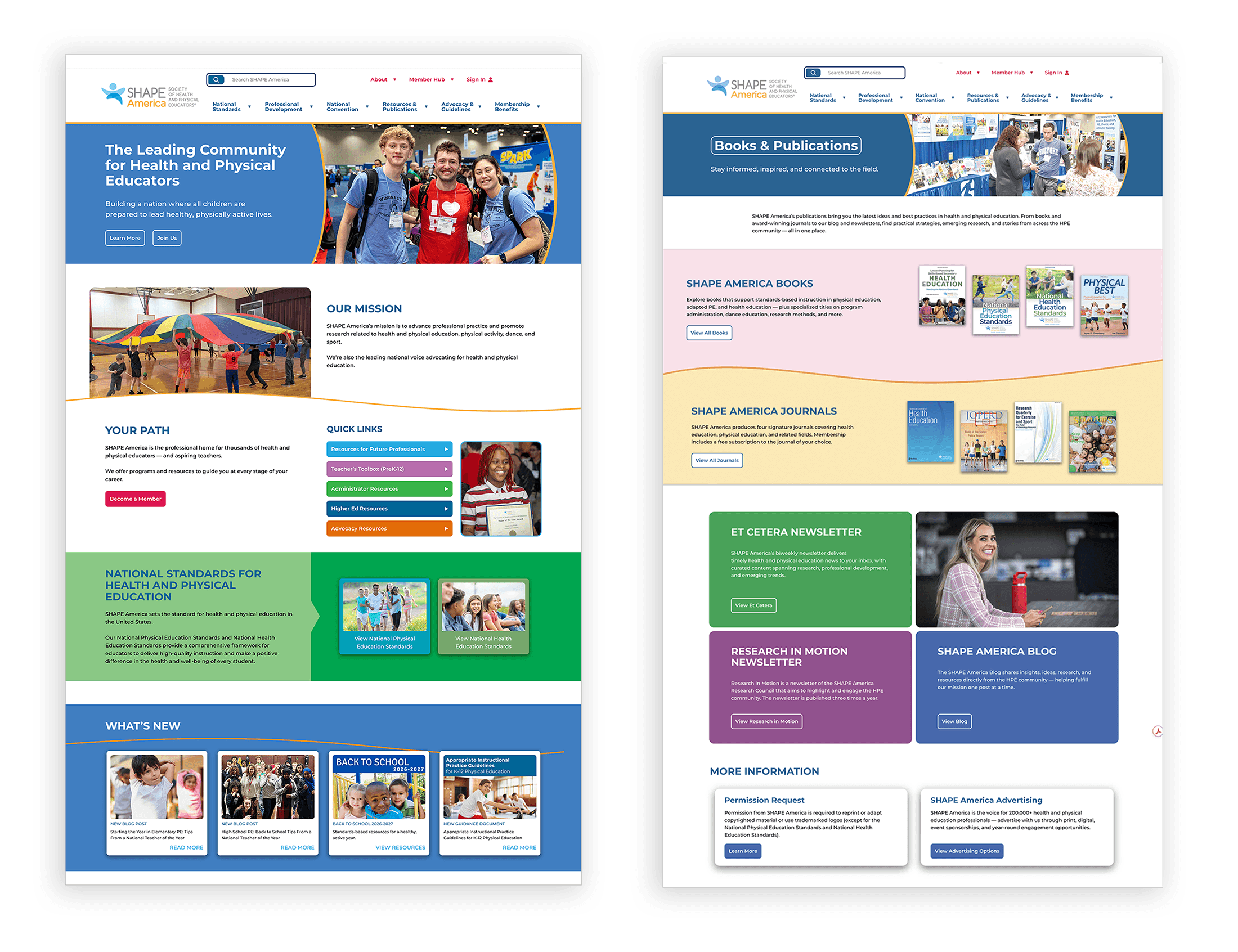Click View Advertising Options button

point(967,851)
